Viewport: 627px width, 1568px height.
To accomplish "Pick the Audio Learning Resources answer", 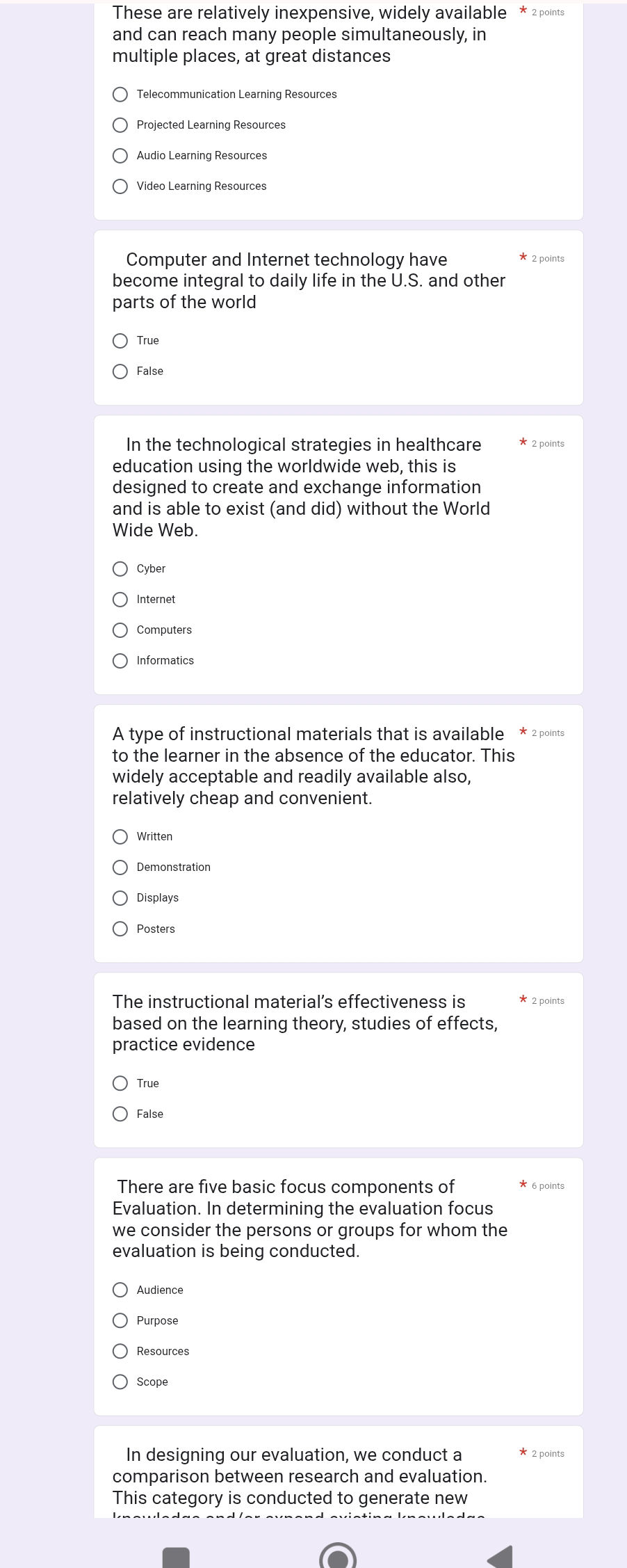I will click(x=120, y=156).
